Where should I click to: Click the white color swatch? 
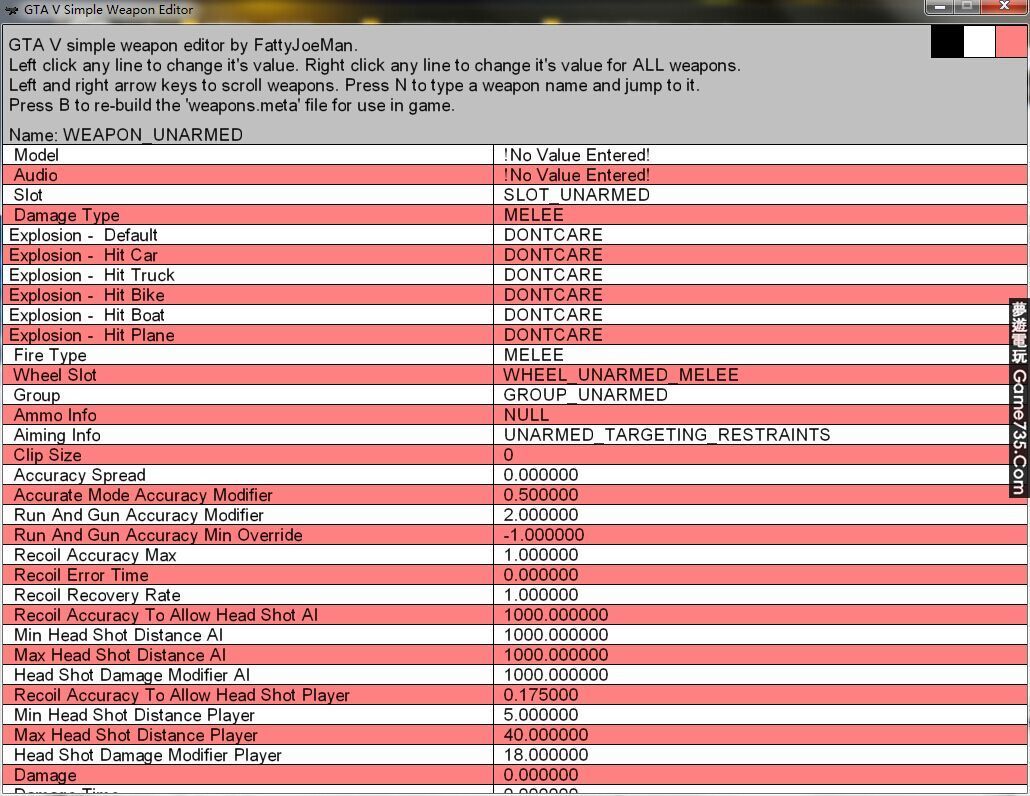point(979,41)
